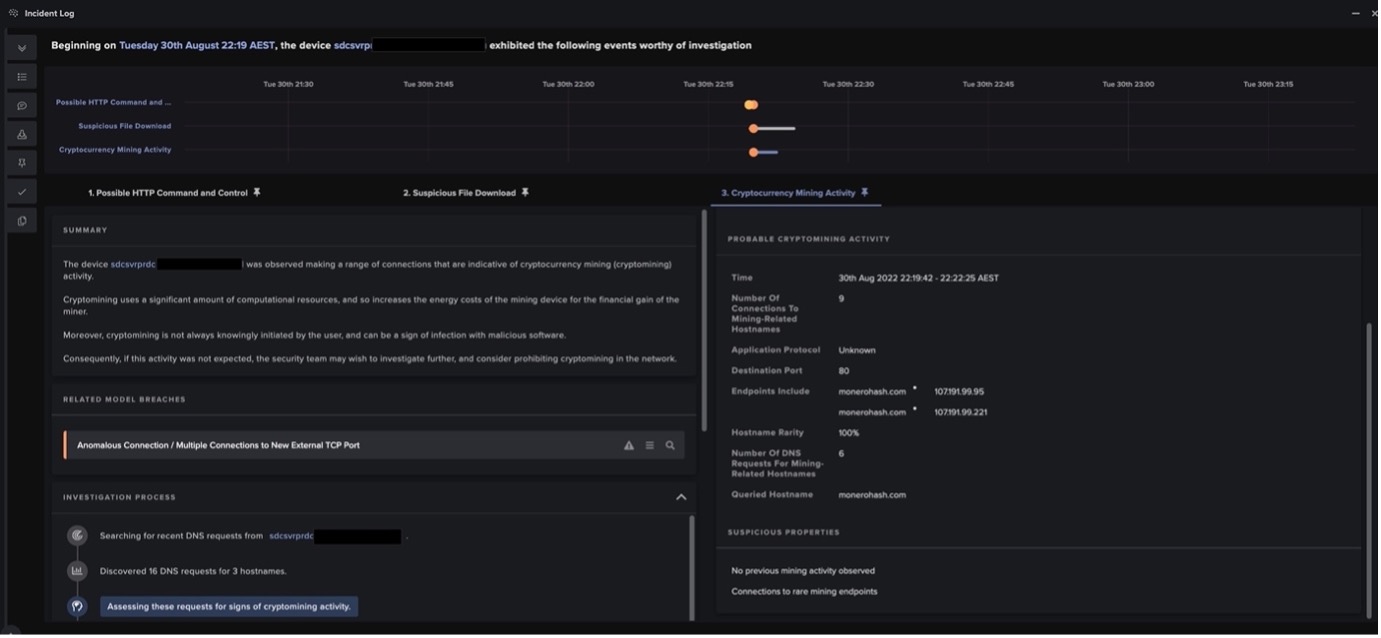Click the Discovered 16 DNS requests chart icon
Screen dimensions: 1381x638
pyautogui.click(x=77, y=571)
